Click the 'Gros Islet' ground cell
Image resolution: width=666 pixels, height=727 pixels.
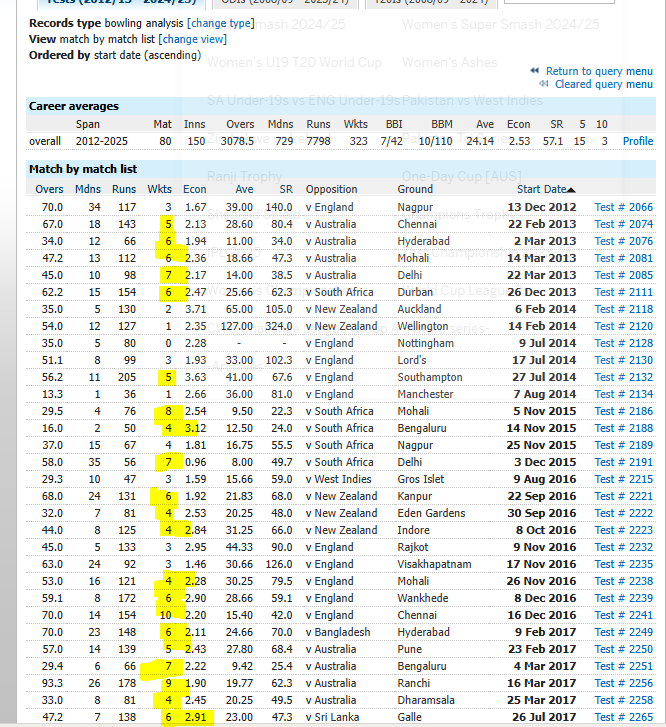pos(421,479)
